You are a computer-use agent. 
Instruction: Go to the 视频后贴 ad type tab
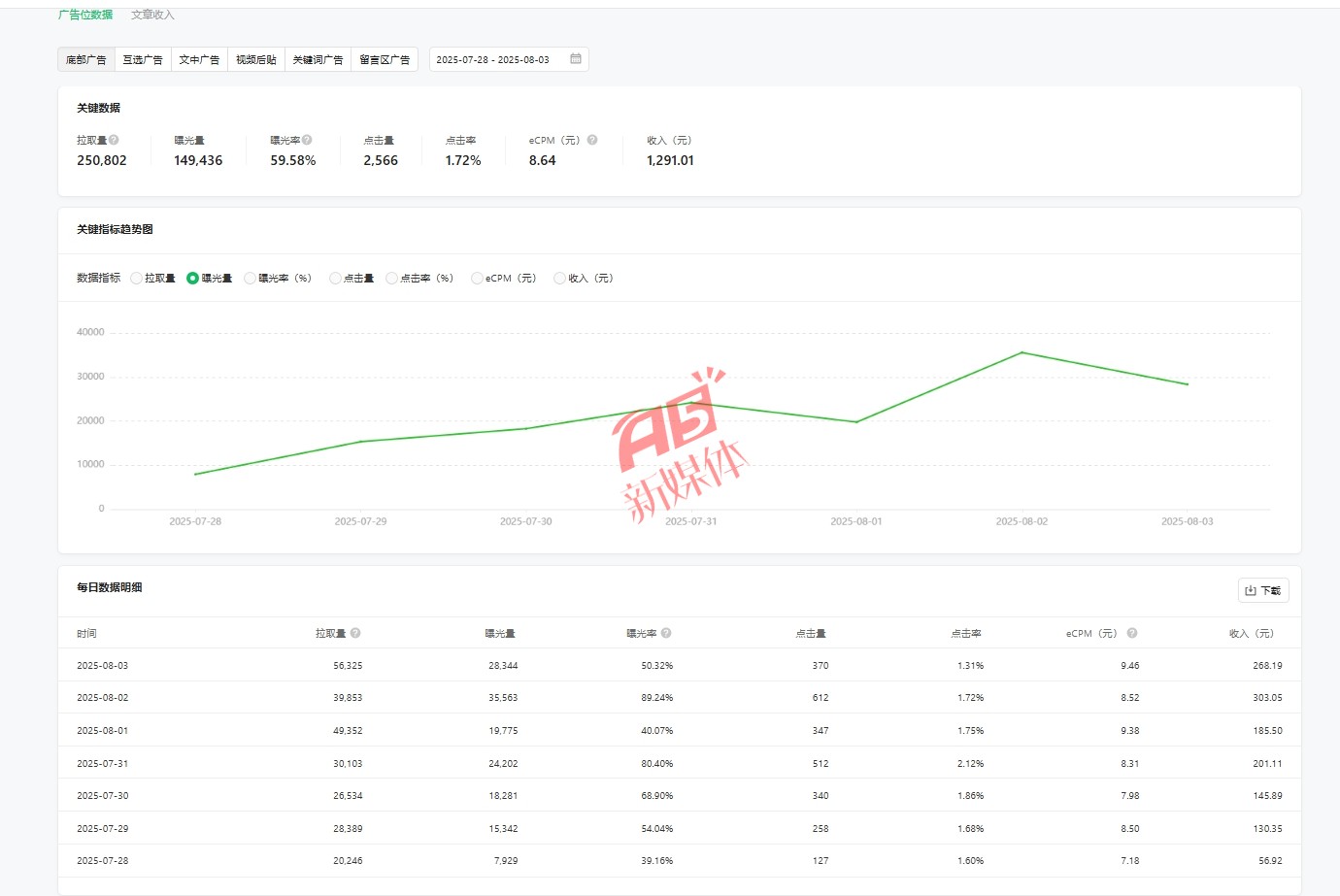(x=256, y=59)
